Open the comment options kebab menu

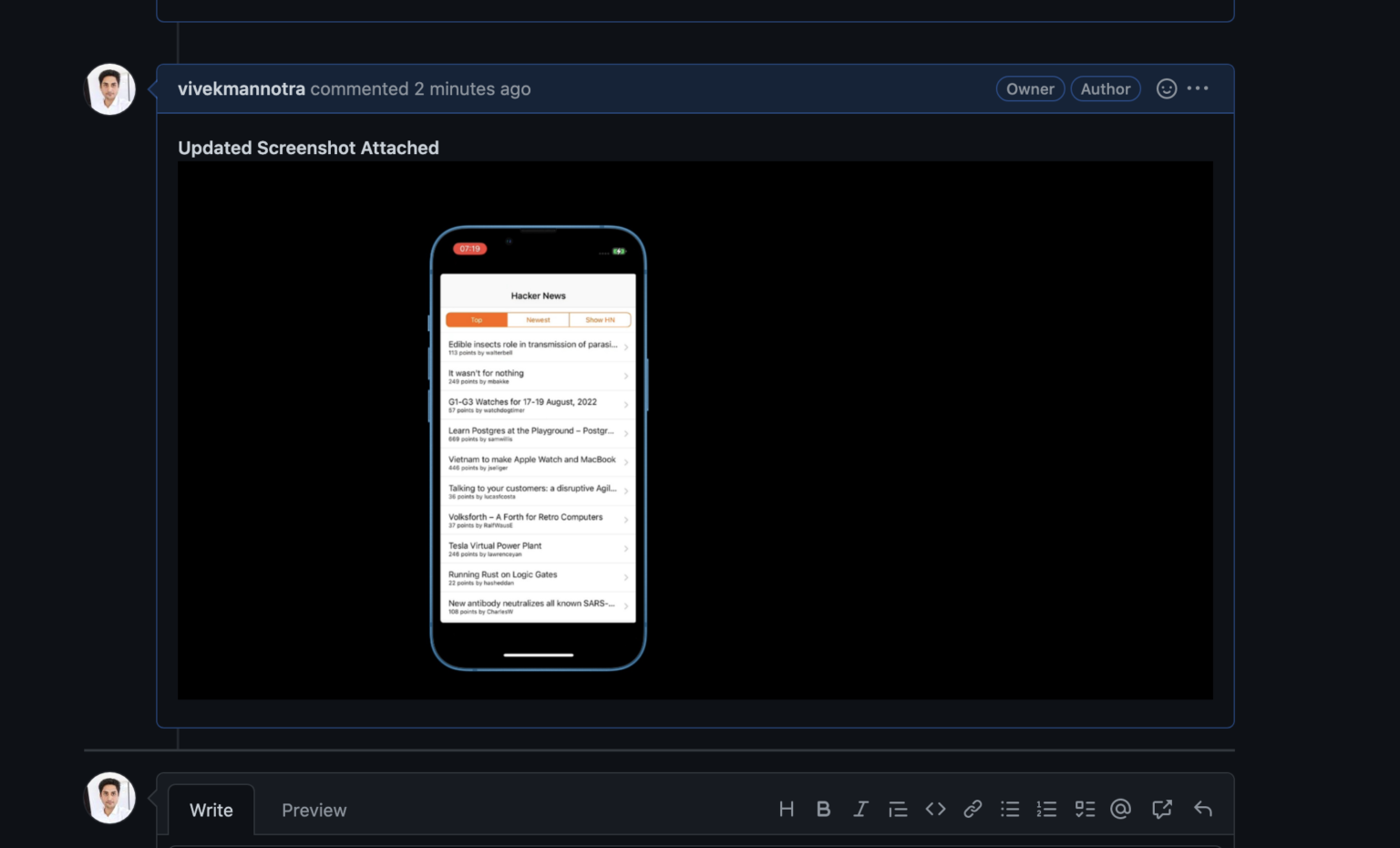click(x=1198, y=88)
